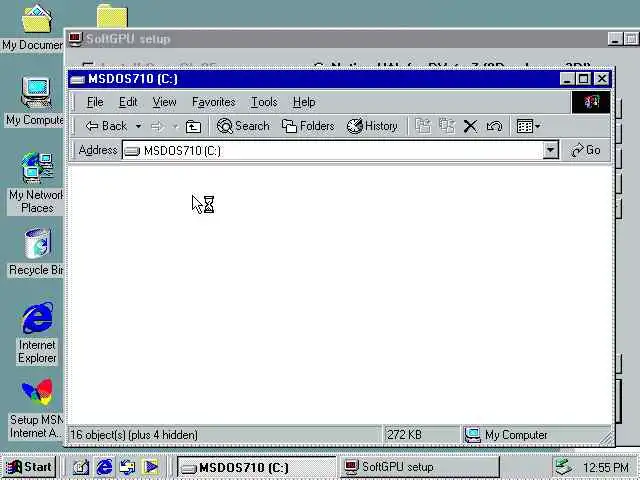This screenshot has width=640, height=480.
Task: Expand the Address bar dropdown arrow
Action: (x=550, y=150)
